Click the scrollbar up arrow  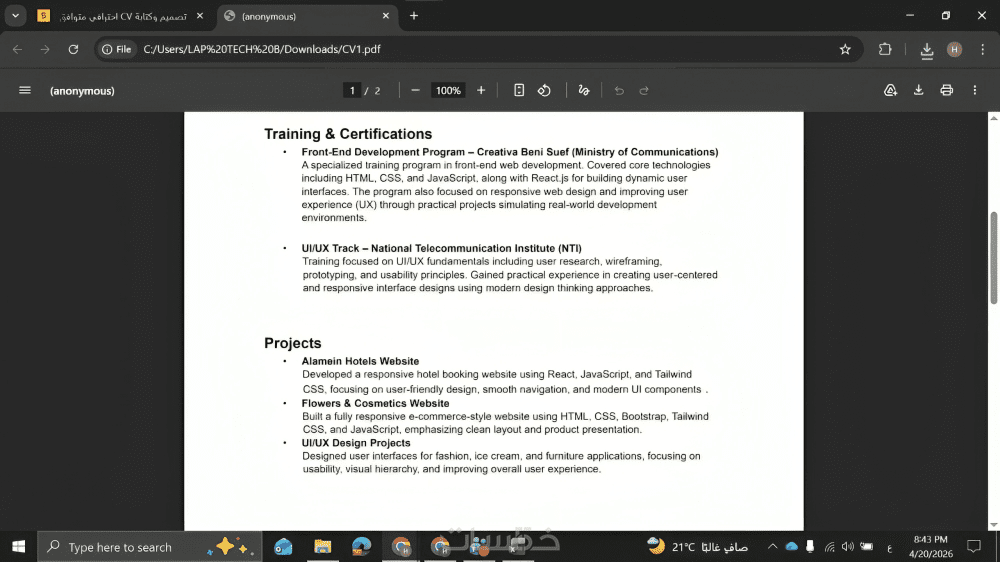(x=994, y=118)
